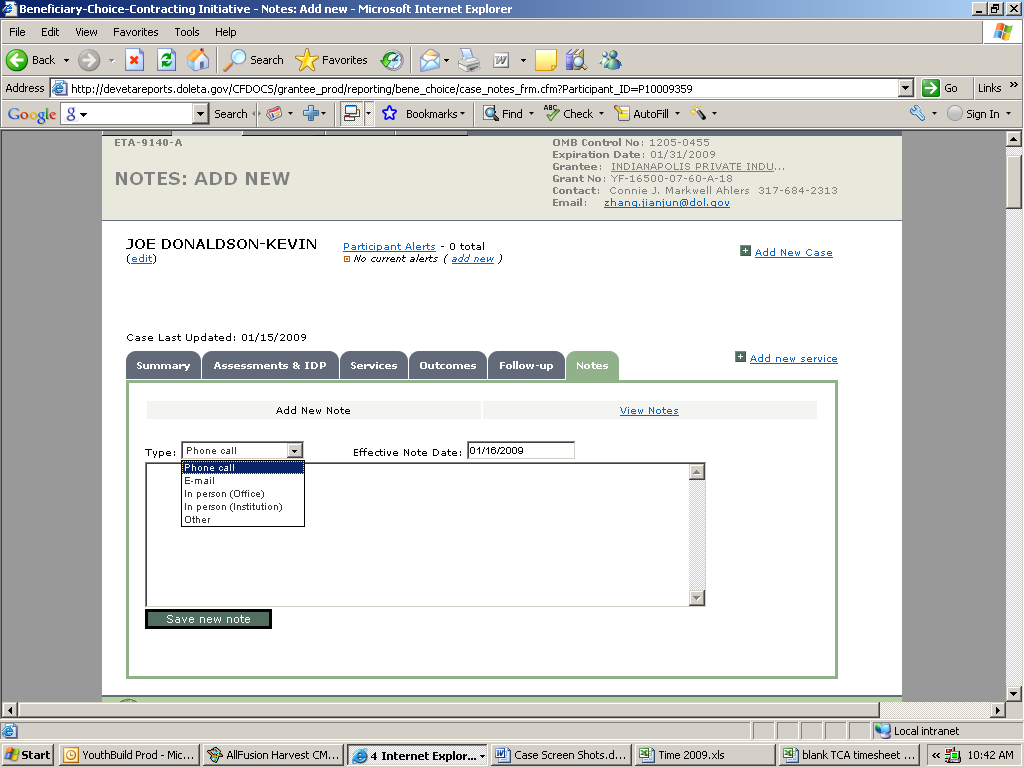Viewport: 1024px width, 768px height.
Task: Click Google toolbar AutoFill icon
Action: (x=622, y=114)
